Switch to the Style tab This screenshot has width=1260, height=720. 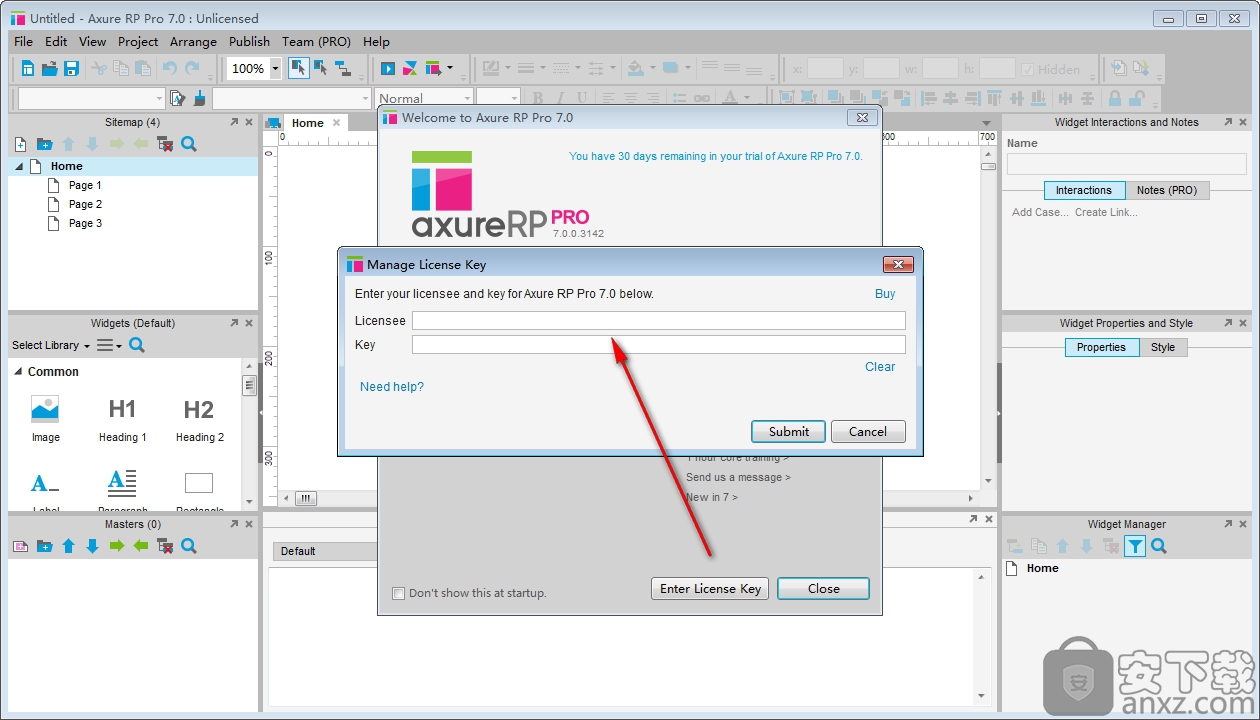coord(1163,347)
